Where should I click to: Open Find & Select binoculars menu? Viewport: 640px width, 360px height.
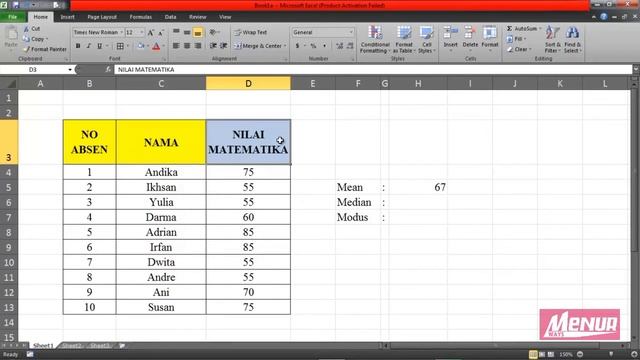(573, 40)
